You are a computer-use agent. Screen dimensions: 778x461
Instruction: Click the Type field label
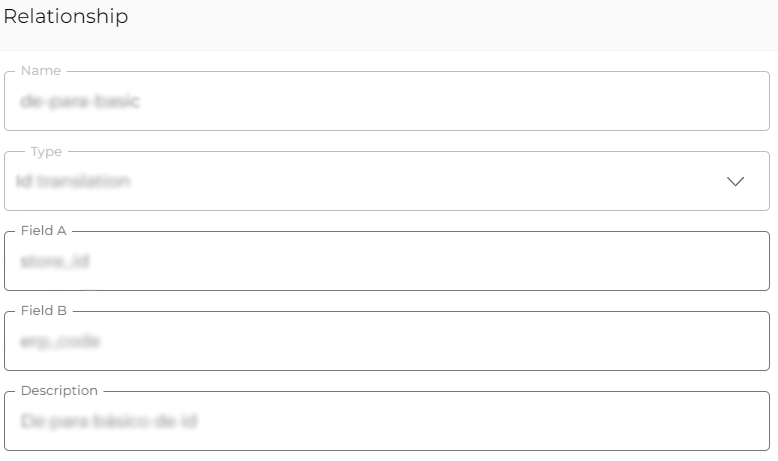[46, 151]
